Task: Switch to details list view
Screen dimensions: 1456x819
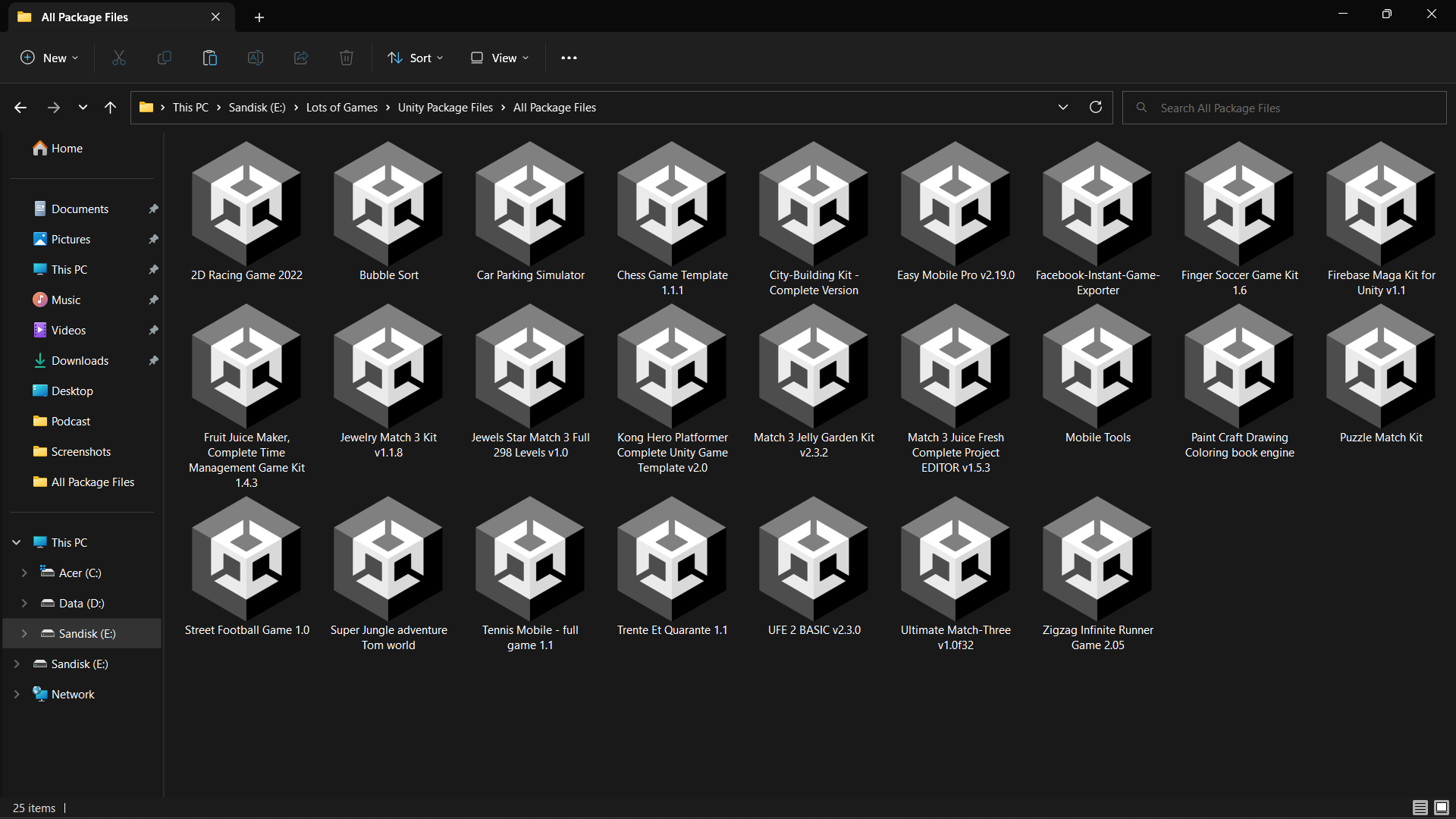Action: (x=1420, y=808)
